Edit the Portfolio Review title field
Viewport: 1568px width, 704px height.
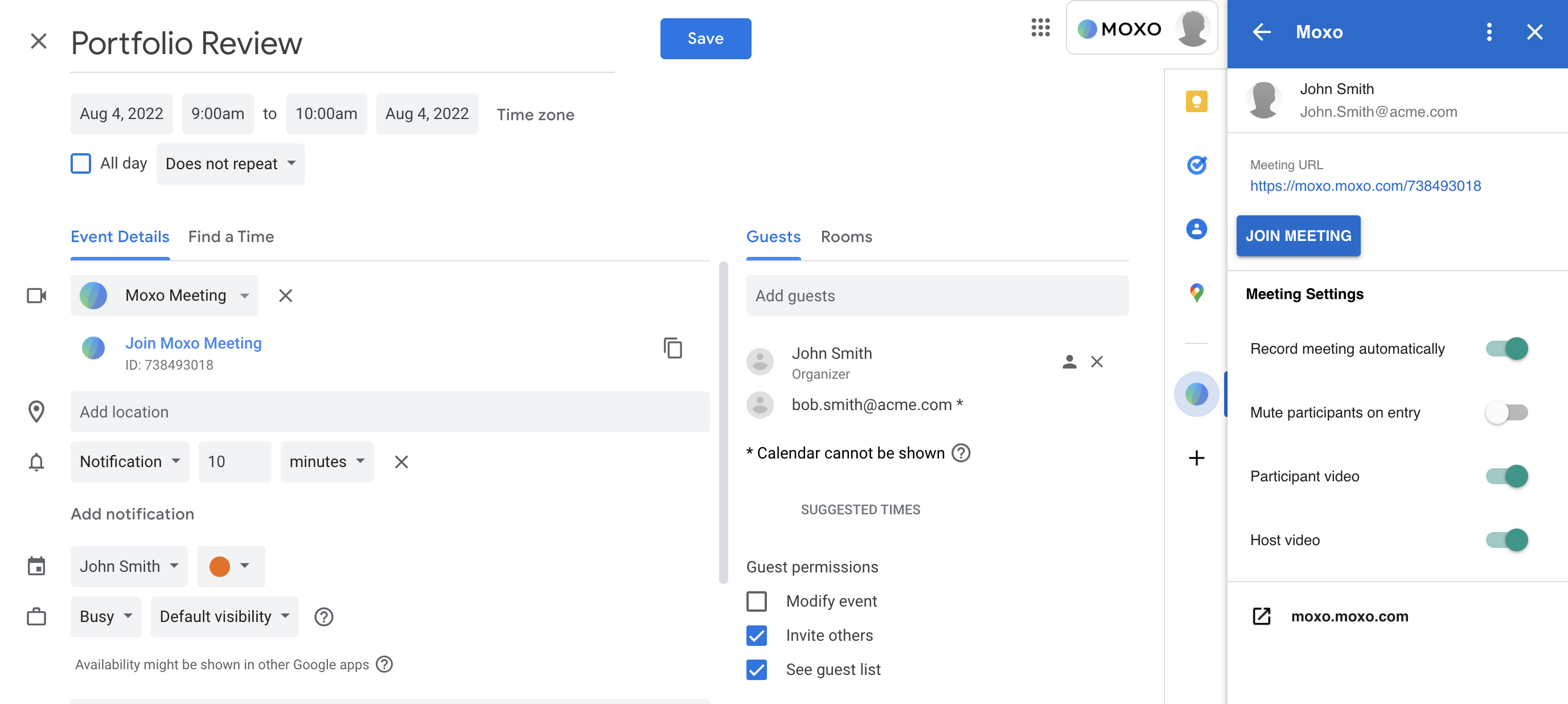tap(342, 43)
